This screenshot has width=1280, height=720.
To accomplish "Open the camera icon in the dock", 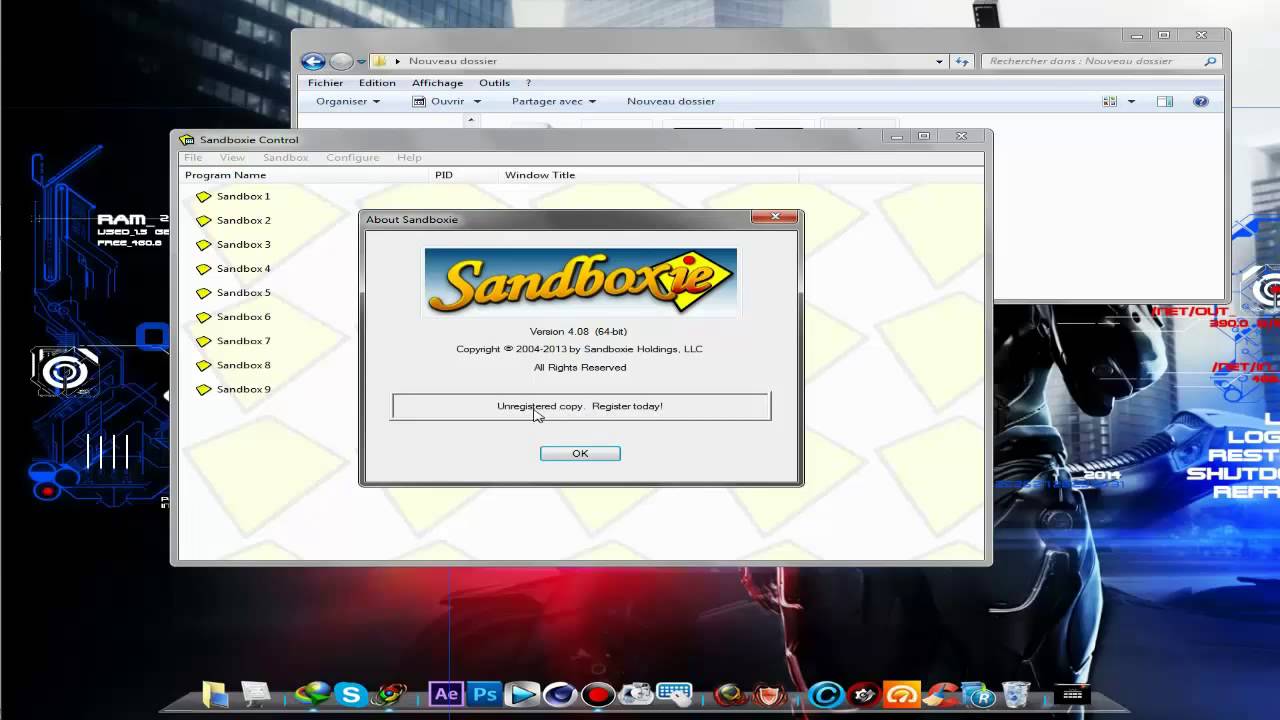I will pyautogui.click(x=636, y=693).
